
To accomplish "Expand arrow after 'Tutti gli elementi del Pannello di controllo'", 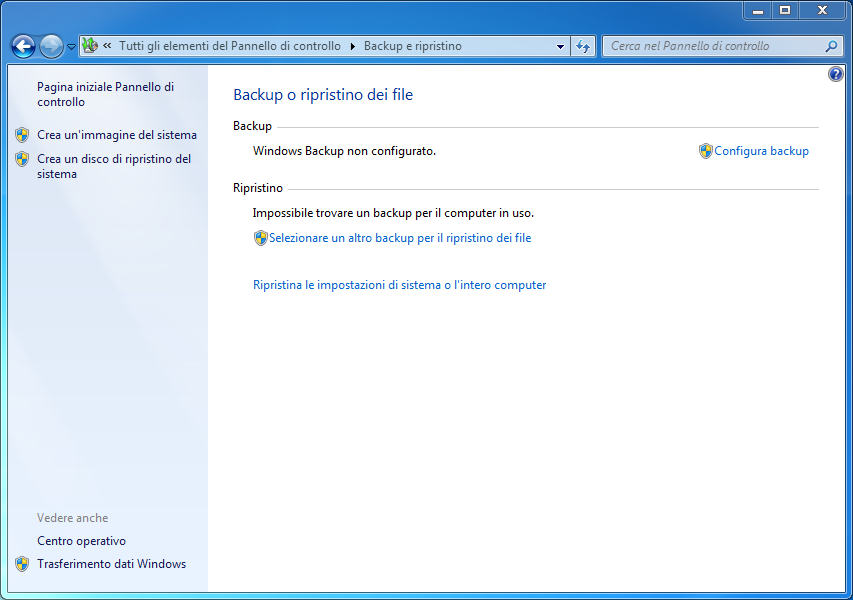I will coord(353,46).
